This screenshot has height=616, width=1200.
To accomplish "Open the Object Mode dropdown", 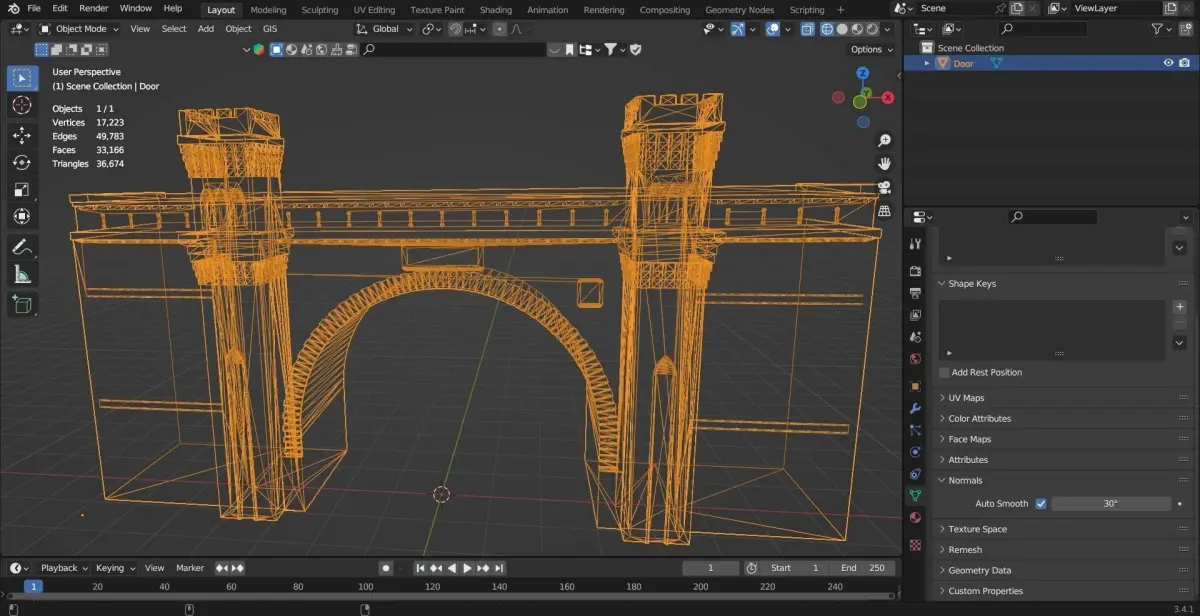I will point(78,29).
